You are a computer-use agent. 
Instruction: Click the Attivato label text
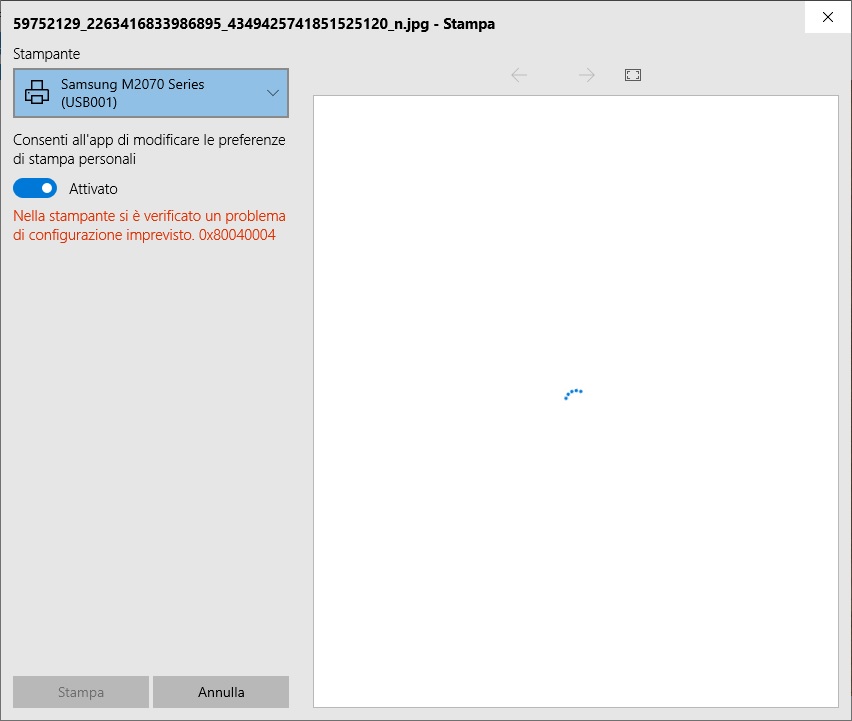[x=93, y=189]
